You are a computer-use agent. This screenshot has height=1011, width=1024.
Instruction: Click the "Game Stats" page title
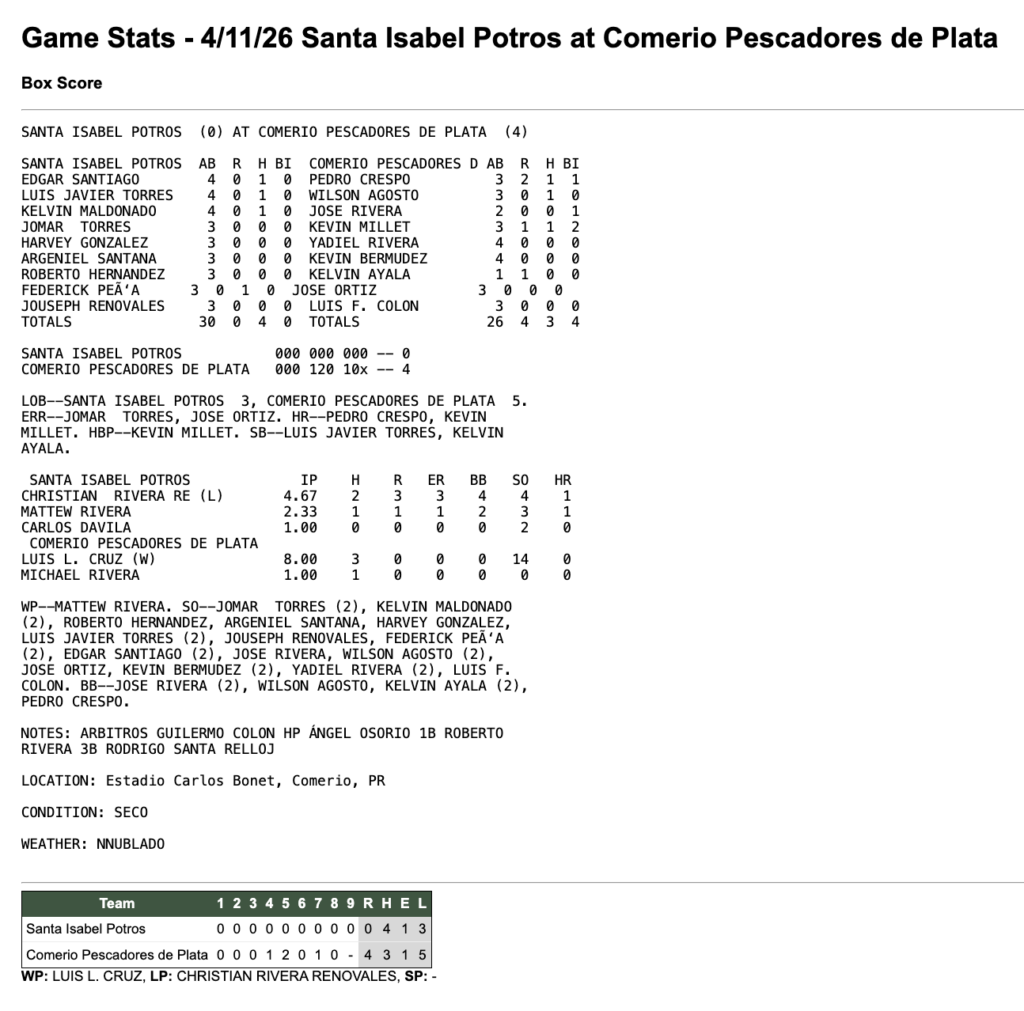509,38
